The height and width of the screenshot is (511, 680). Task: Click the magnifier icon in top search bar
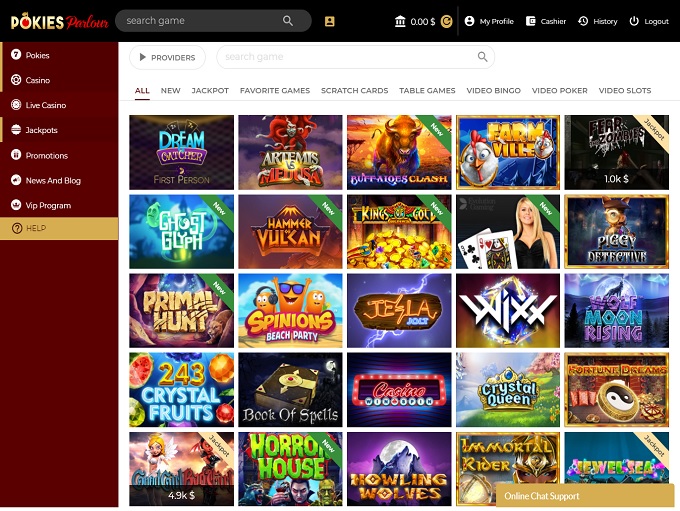pyautogui.click(x=288, y=21)
